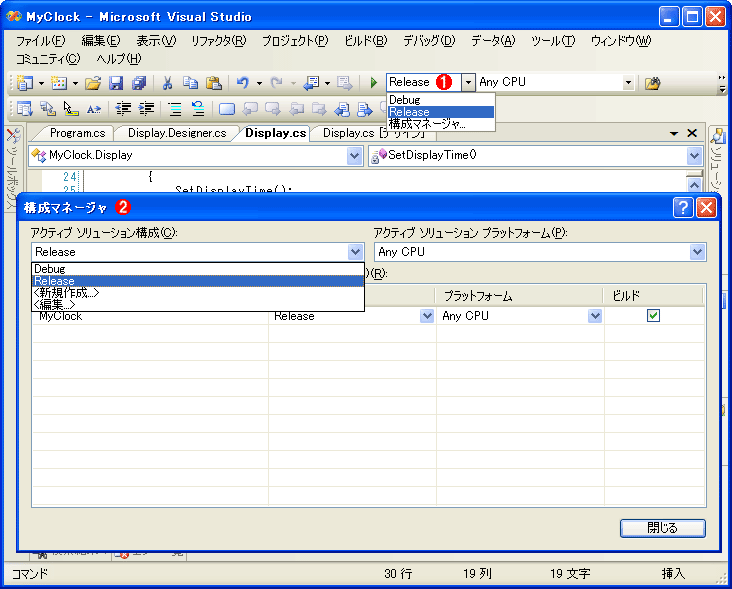Select Debug in the toolbar configuration list

pyautogui.click(x=441, y=99)
